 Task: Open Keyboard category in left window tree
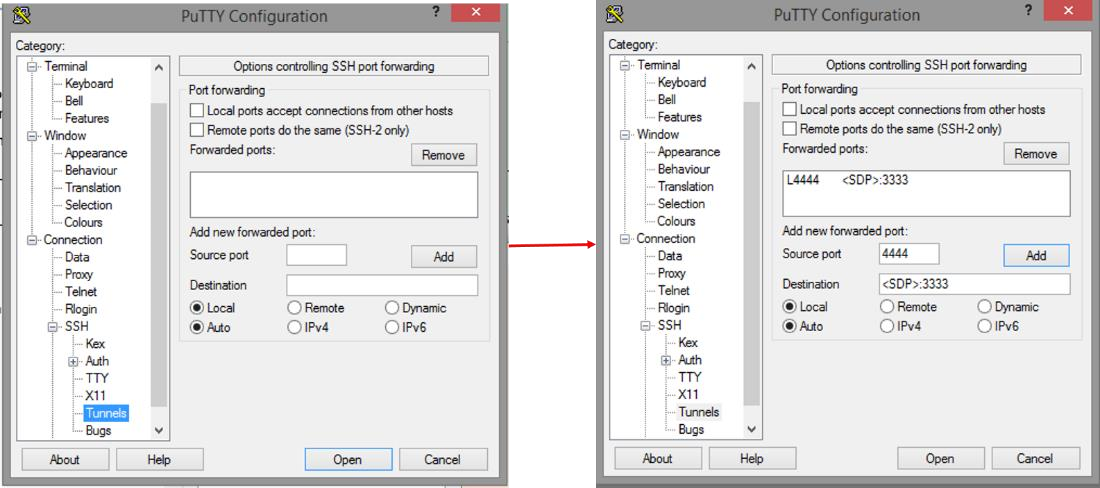click(x=89, y=83)
